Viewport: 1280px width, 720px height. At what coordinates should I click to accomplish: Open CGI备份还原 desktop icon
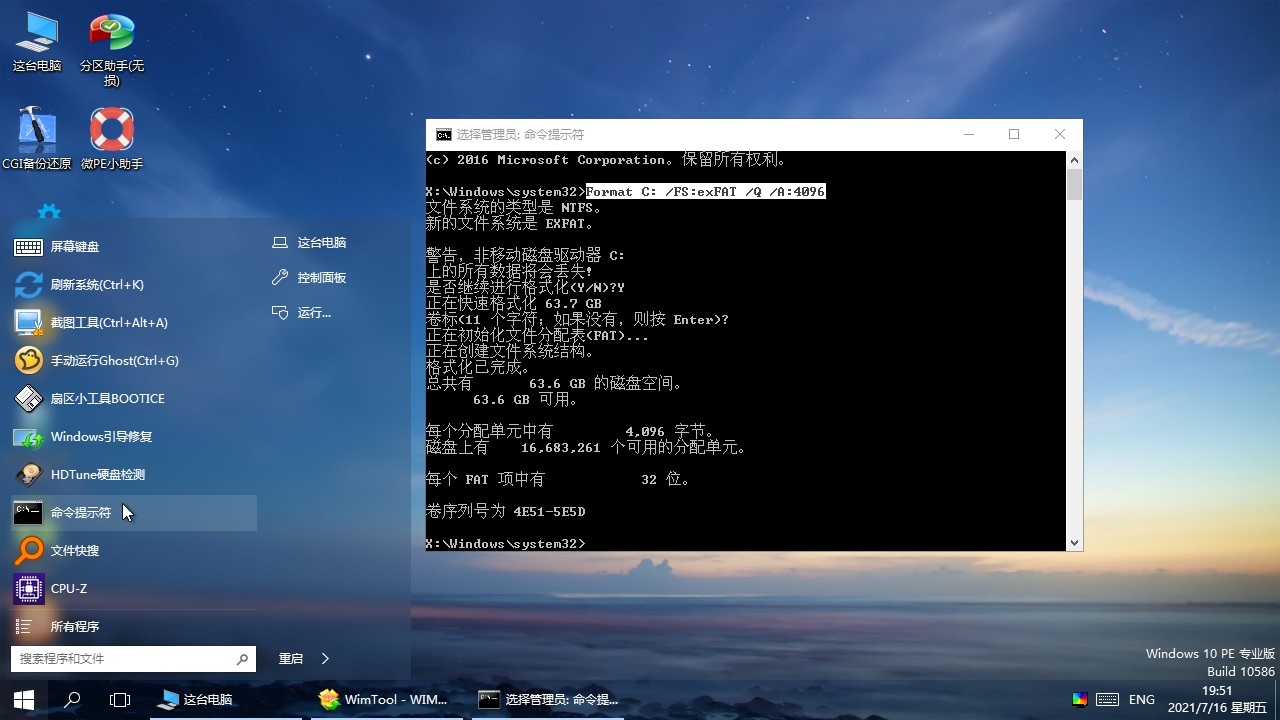tap(37, 138)
